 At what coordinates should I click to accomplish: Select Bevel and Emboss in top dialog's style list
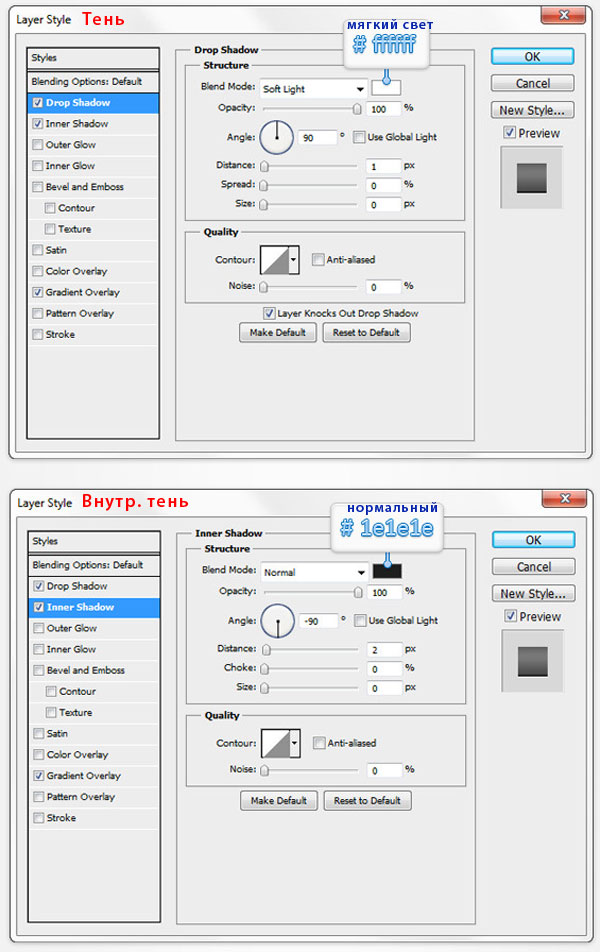pyautogui.click(x=84, y=187)
